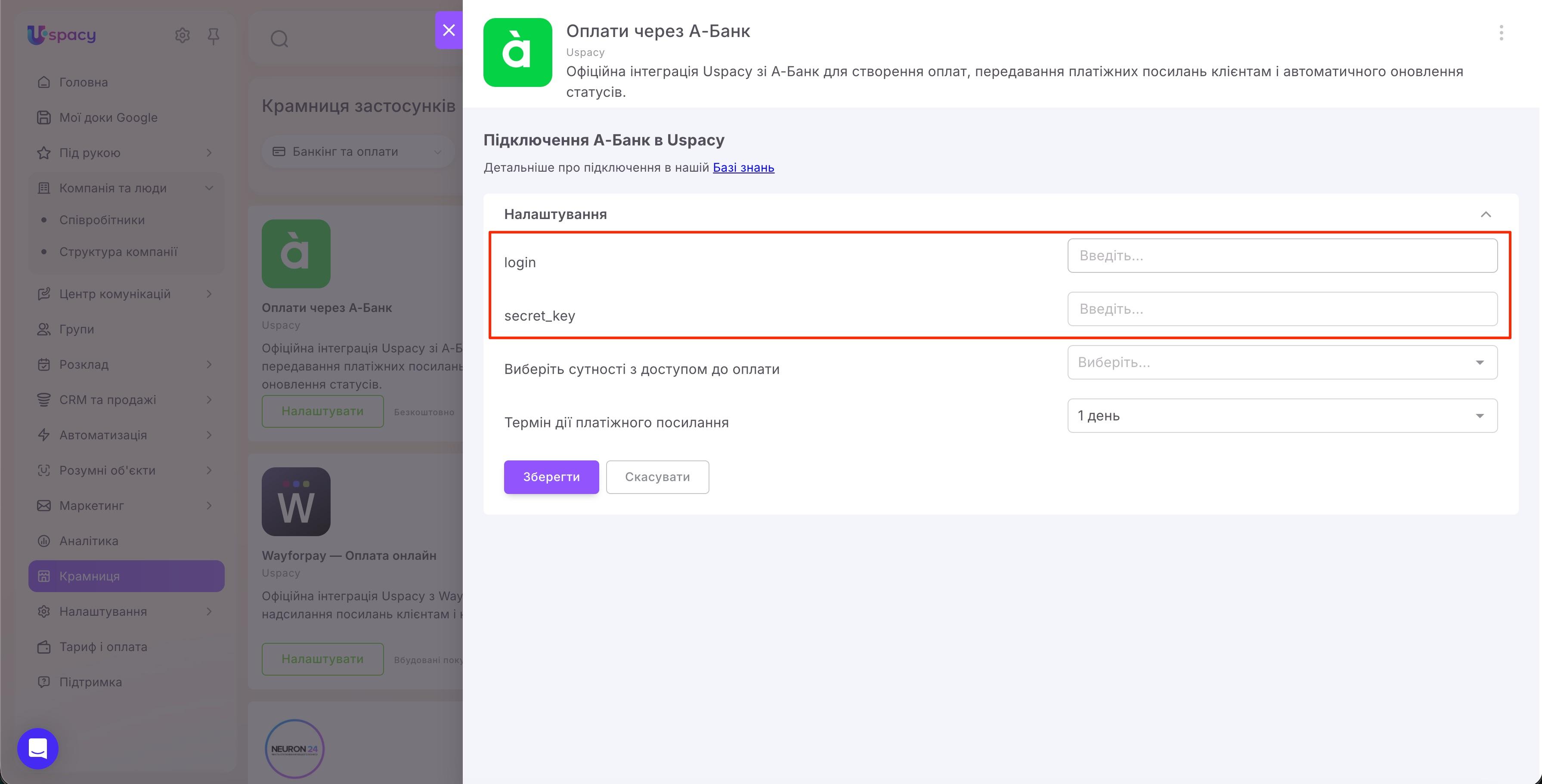1542x784 pixels.
Task: Toggle the sidebar pin icon
Action: 213,36
